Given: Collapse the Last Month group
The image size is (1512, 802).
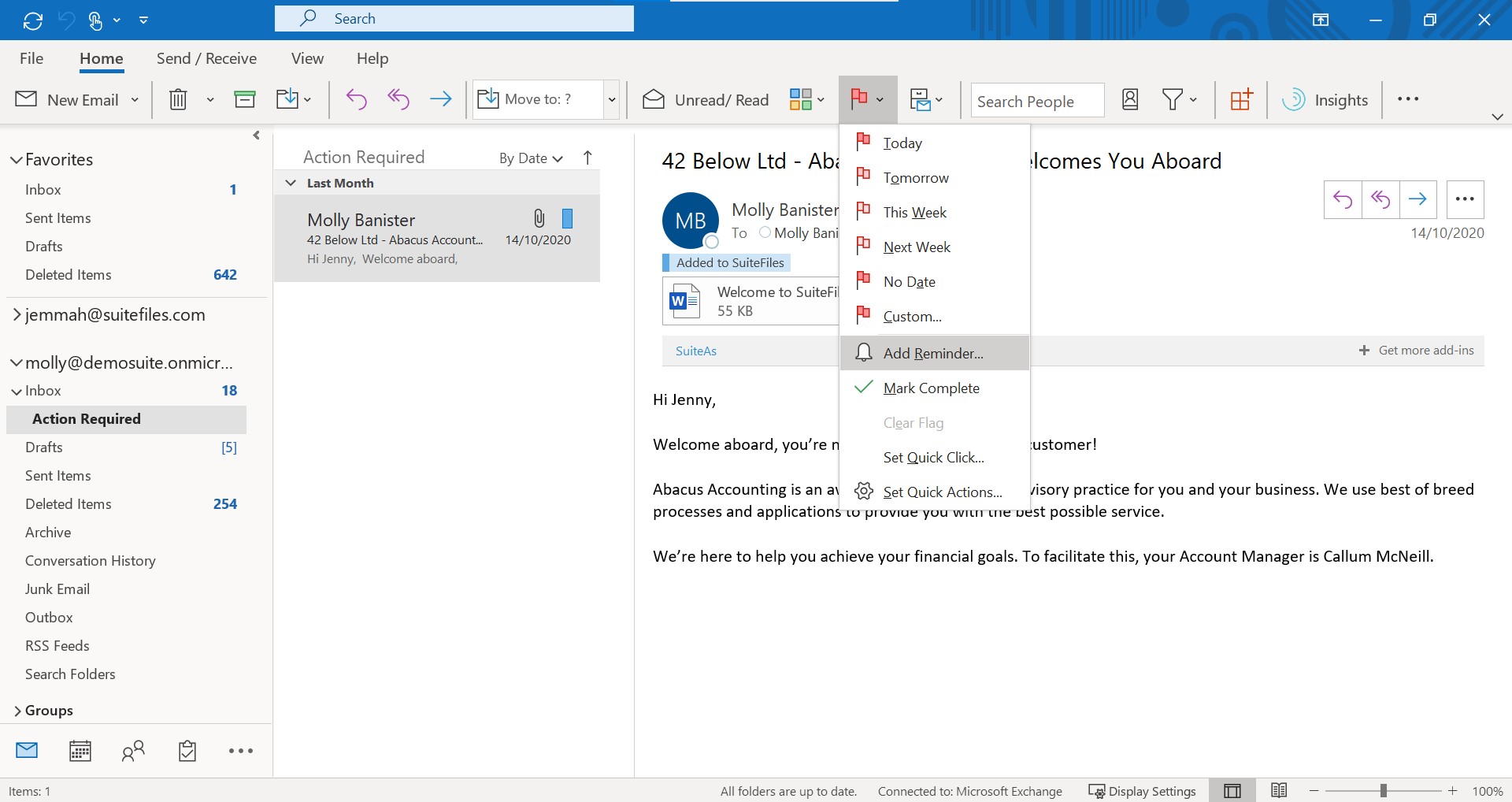Looking at the screenshot, I should click(291, 183).
